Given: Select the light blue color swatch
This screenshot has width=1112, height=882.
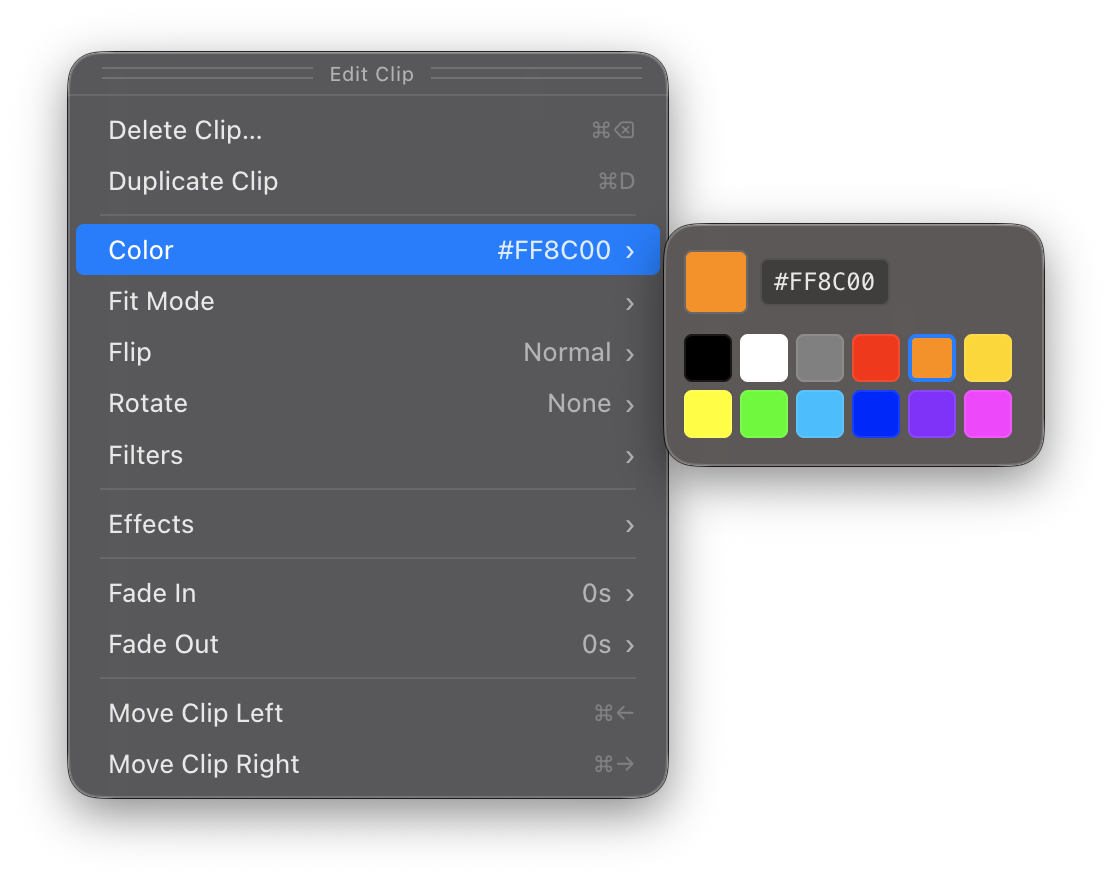Looking at the screenshot, I should 820,414.
